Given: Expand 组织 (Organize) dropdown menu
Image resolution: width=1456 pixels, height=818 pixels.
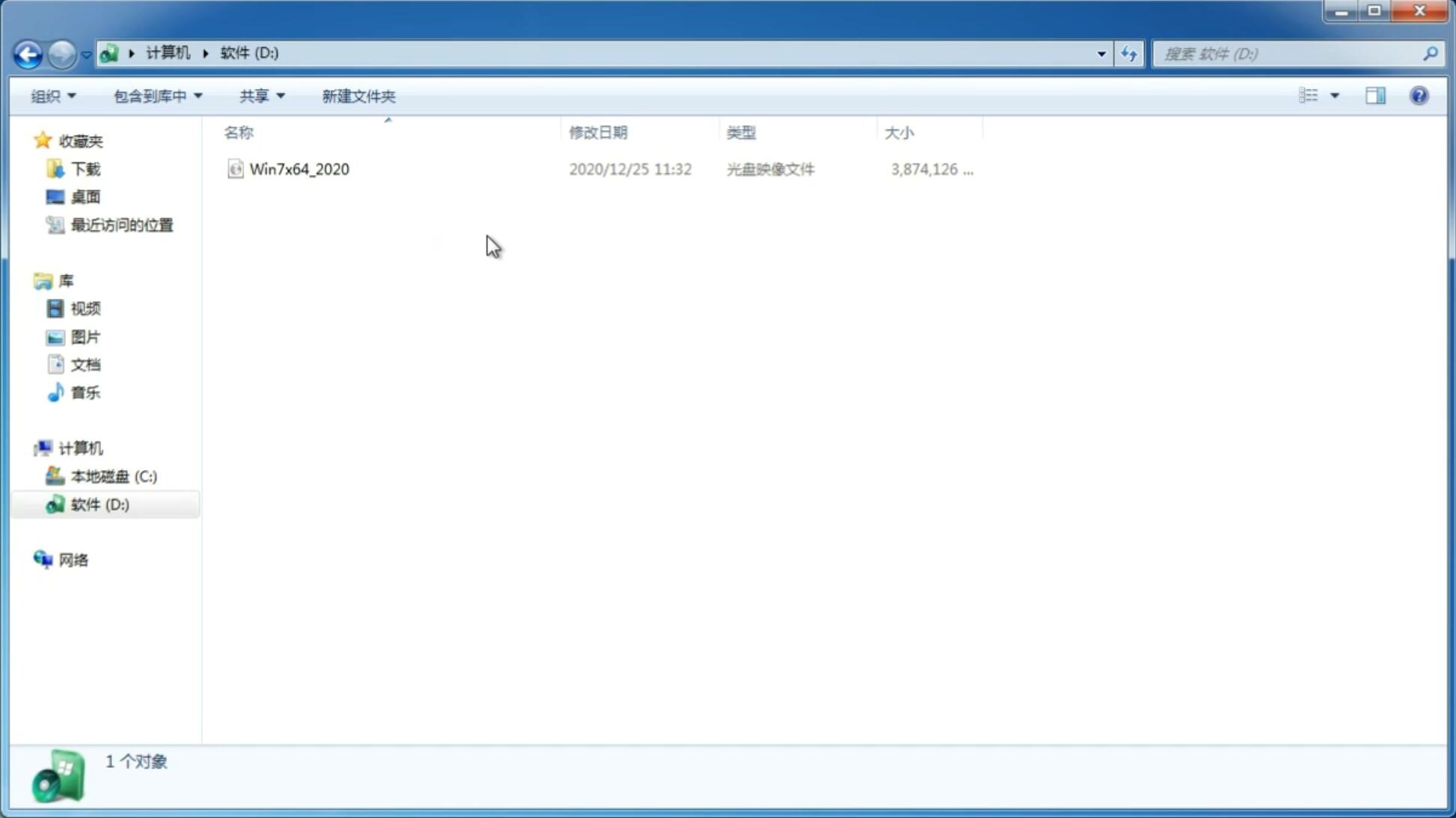Looking at the screenshot, I should pyautogui.click(x=53, y=95).
